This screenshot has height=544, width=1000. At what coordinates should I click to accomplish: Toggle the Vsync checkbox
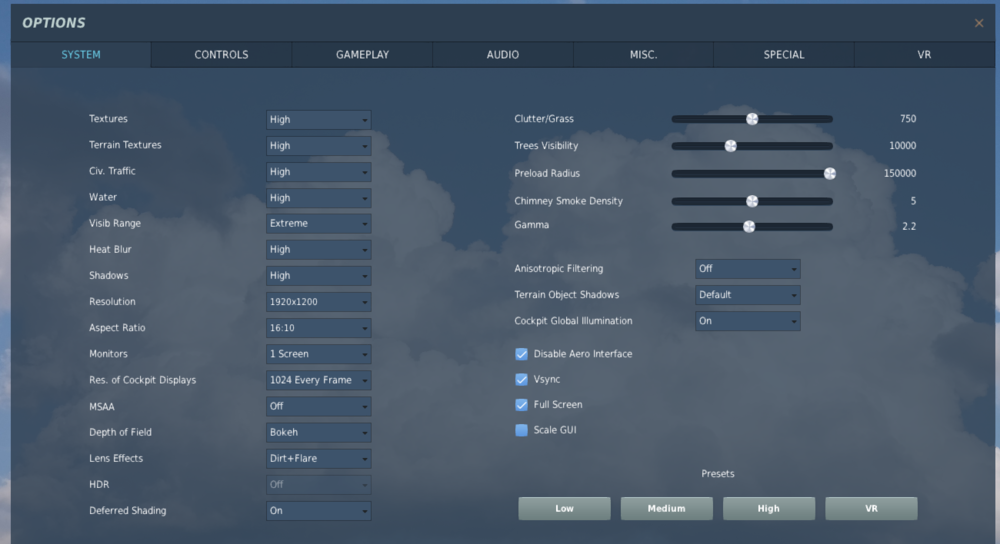[521, 379]
